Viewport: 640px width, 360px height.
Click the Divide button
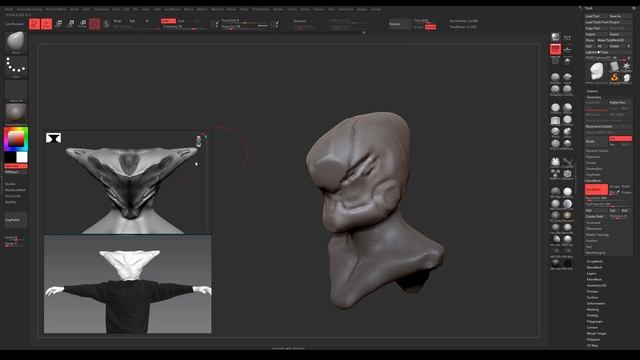coord(596,141)
